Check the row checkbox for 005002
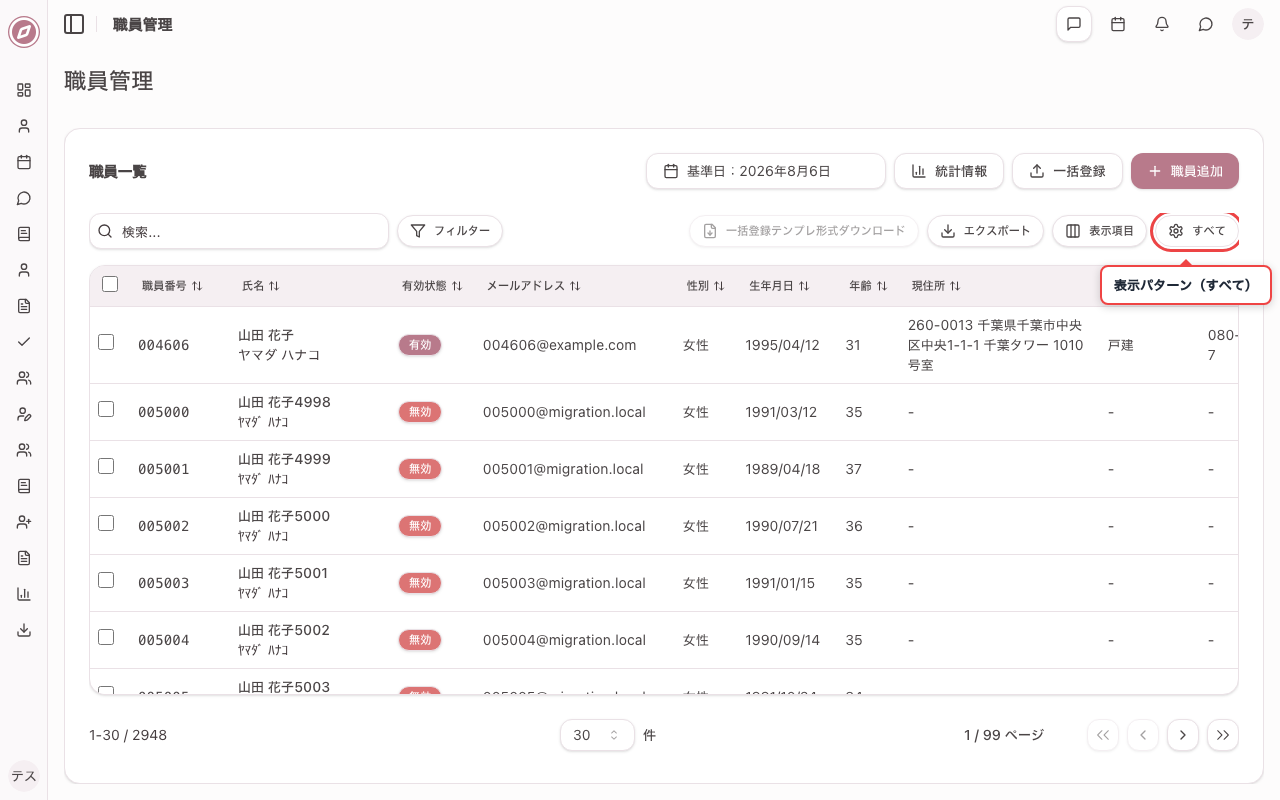 click(106, 523)
